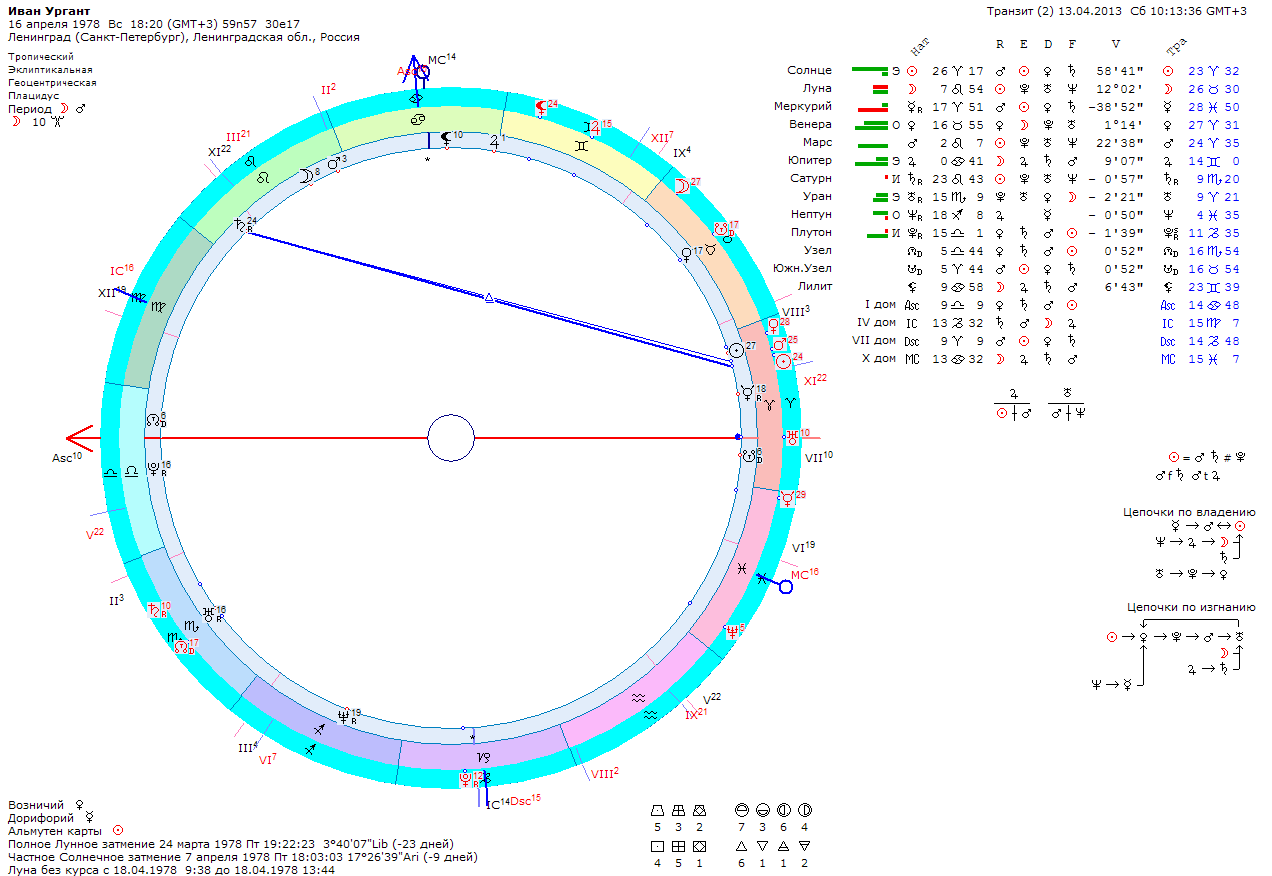Click transit Uranus glyph marked 10 on descendant

[x=792, y=436]
